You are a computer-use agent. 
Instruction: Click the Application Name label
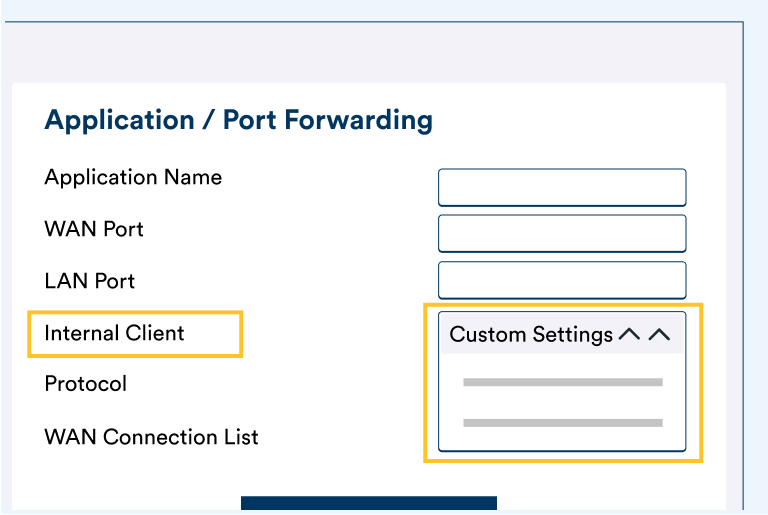pyautogui.click(x=133, y=177)
